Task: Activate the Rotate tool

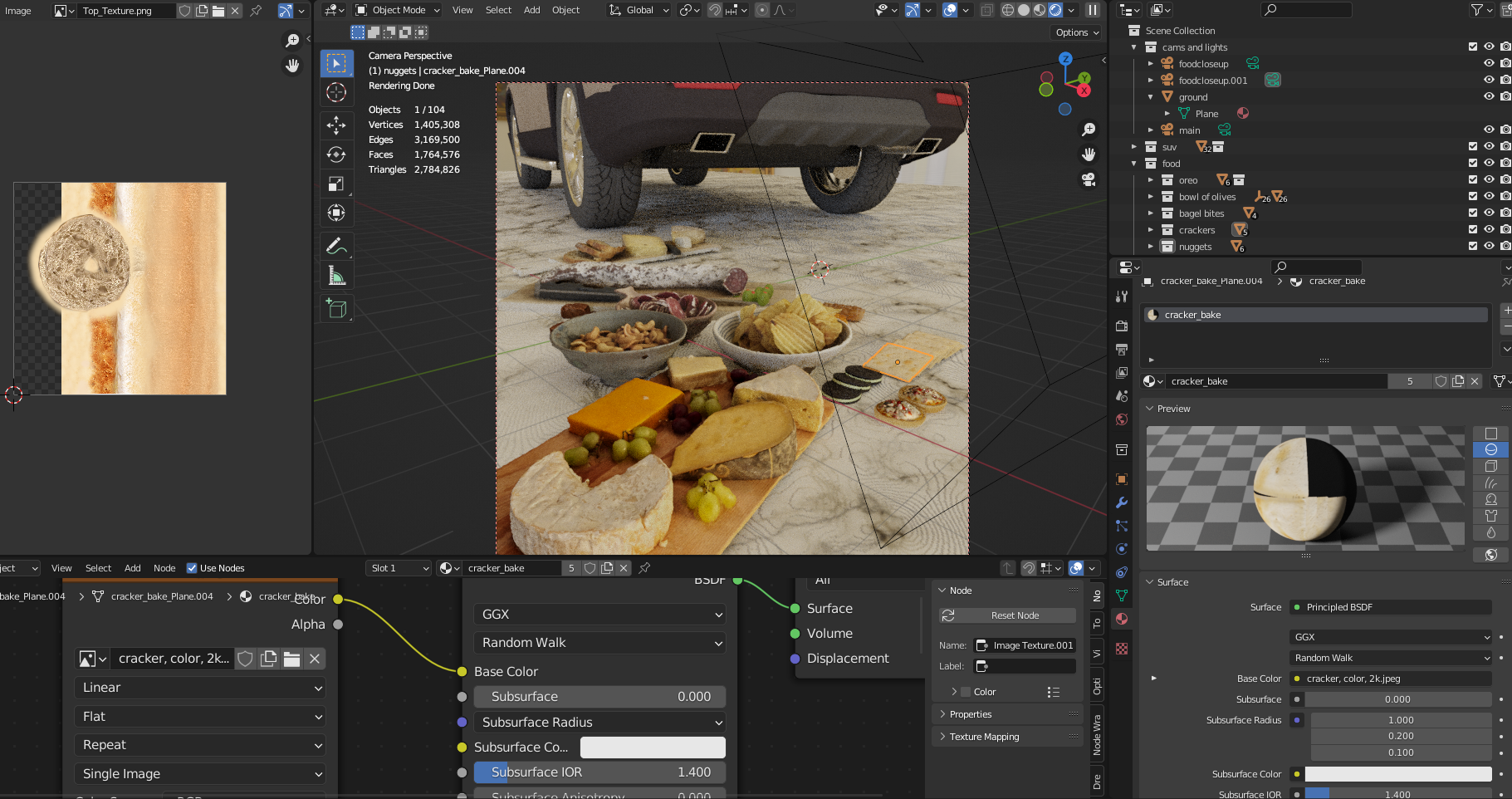Action: tap(336, 154)
